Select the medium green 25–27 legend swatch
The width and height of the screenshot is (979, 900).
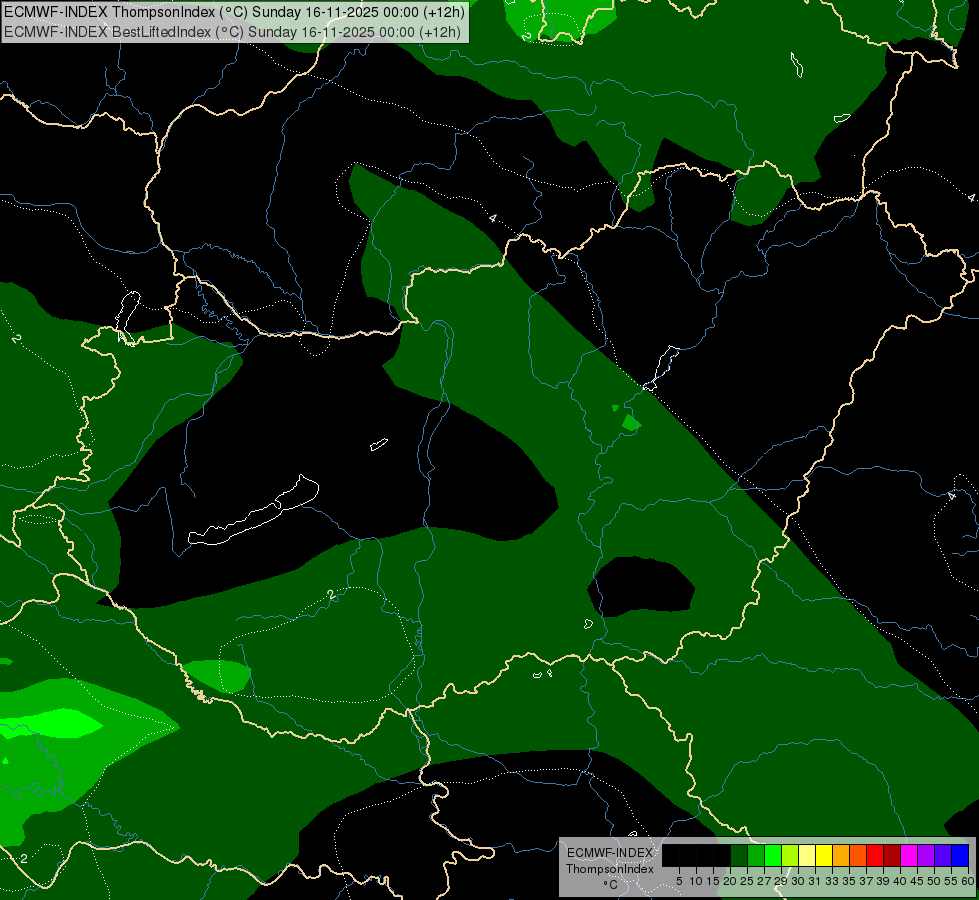(756, 856)
